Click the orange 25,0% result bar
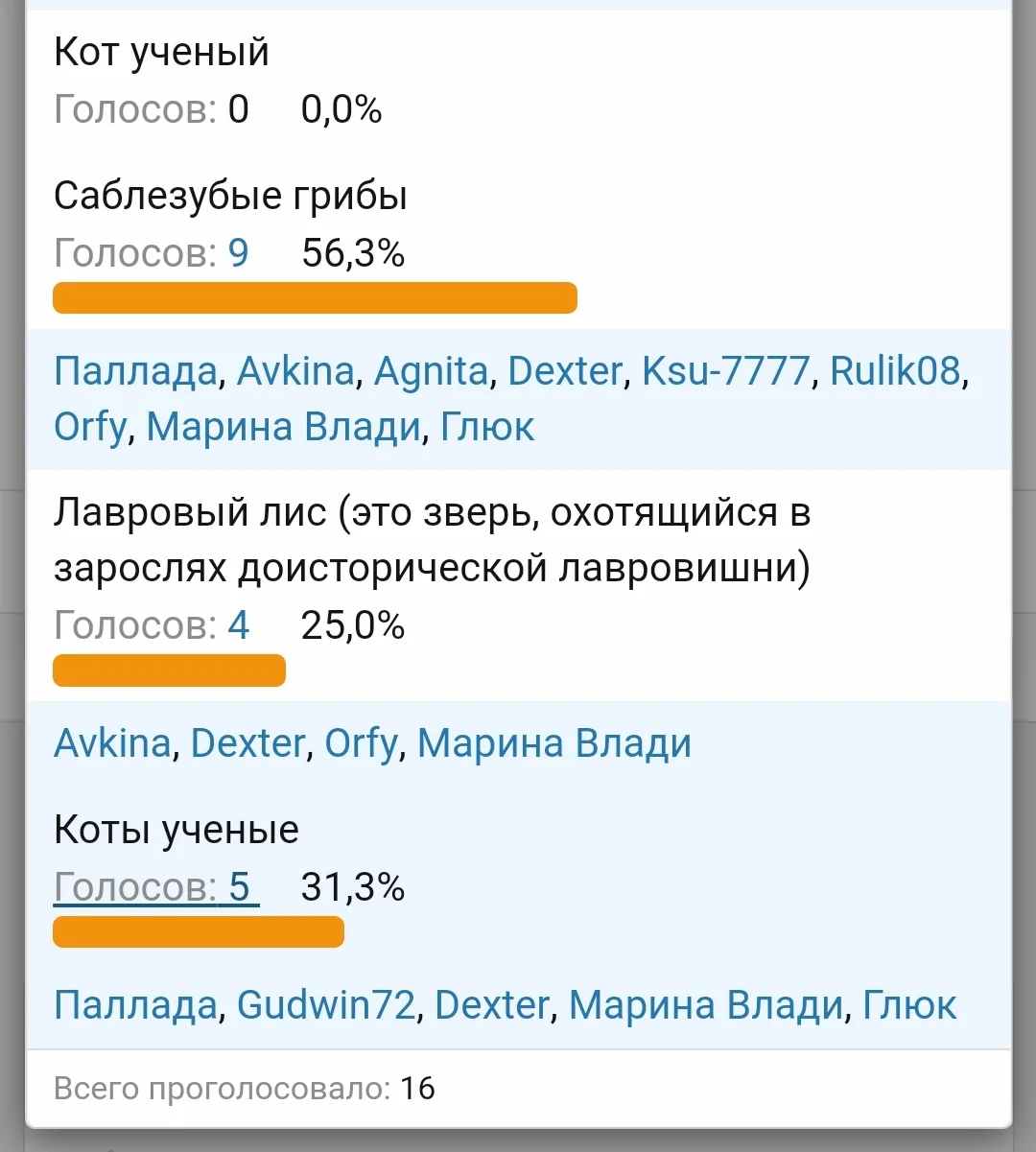The height and width of the screenshot is (1152, 1036). [x=169, y=670]
